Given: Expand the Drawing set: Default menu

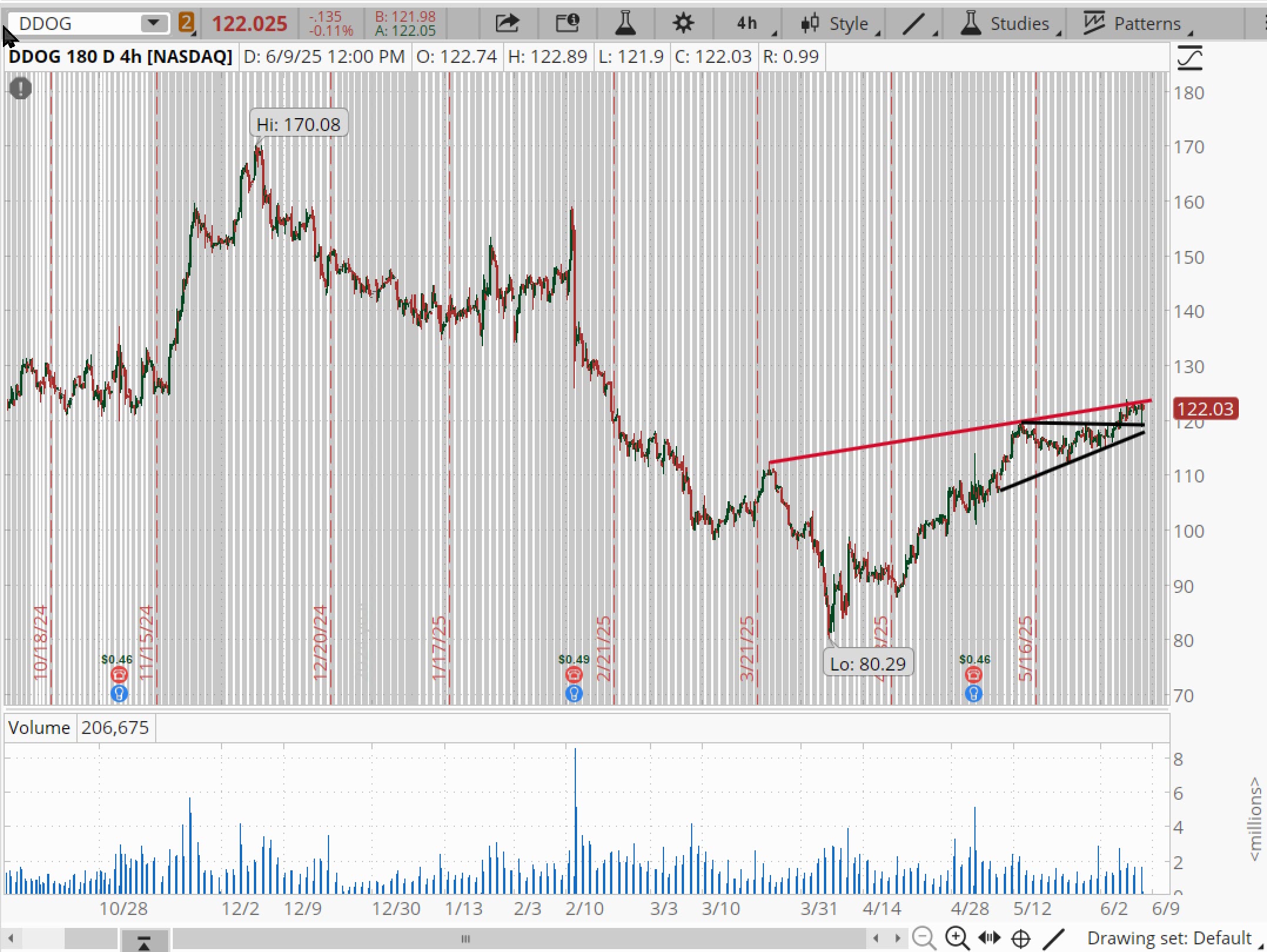Looking at the screenshot, I should click(1168, 938).
